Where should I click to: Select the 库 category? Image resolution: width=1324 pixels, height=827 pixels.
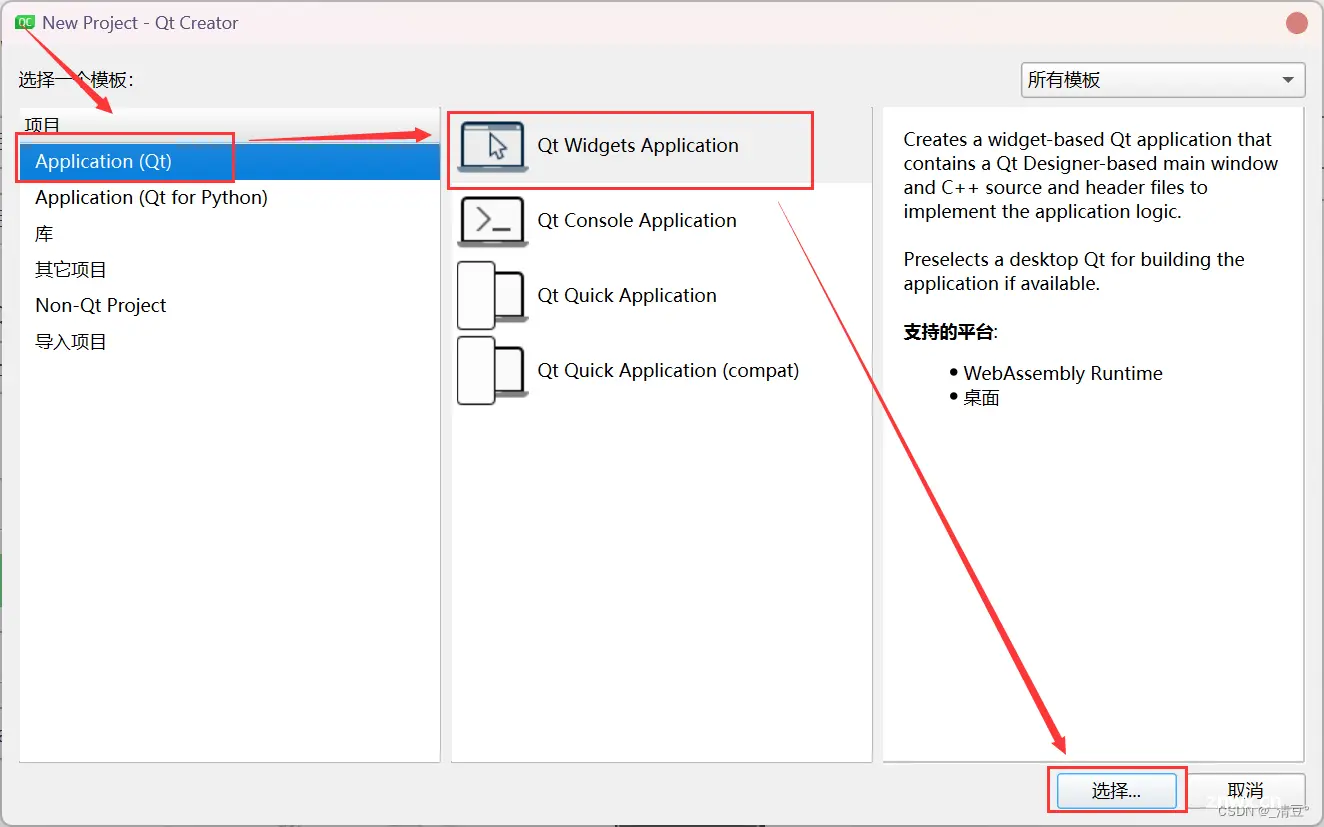coord(230,234)
